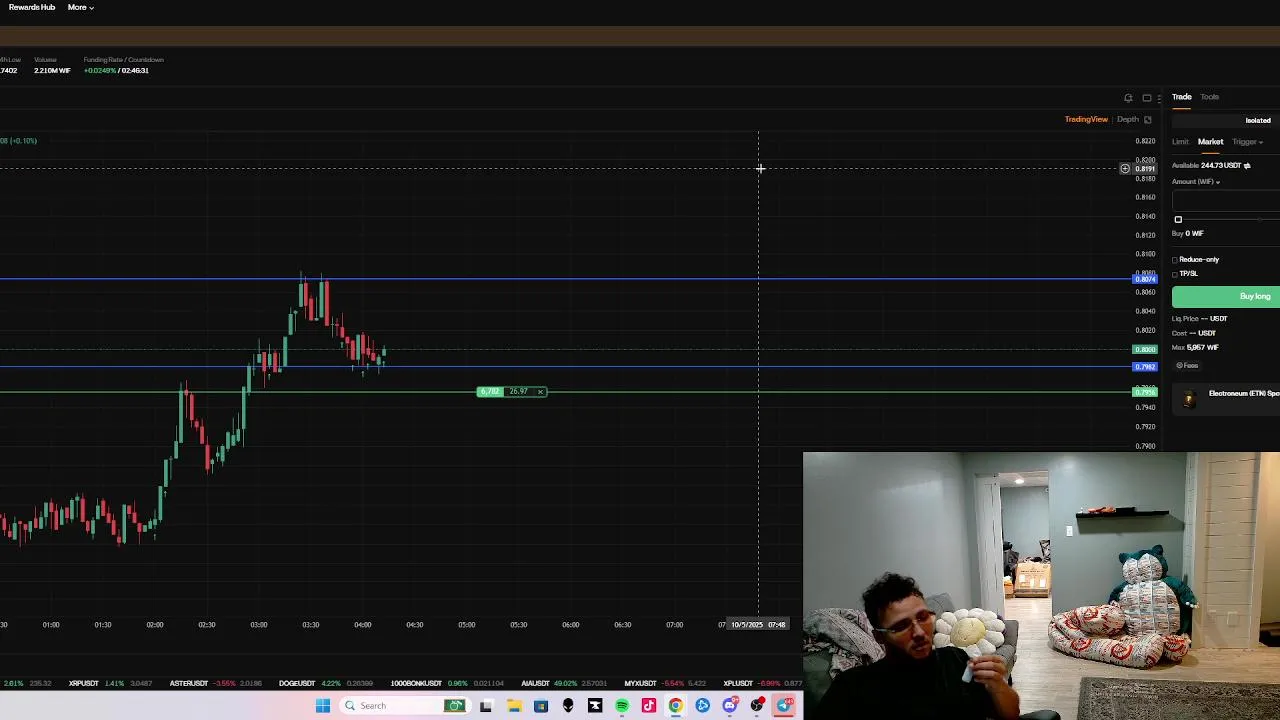Switch to the Tools tab
The height and width of the screenshot is (720, 1280).
coord(1210,97)
